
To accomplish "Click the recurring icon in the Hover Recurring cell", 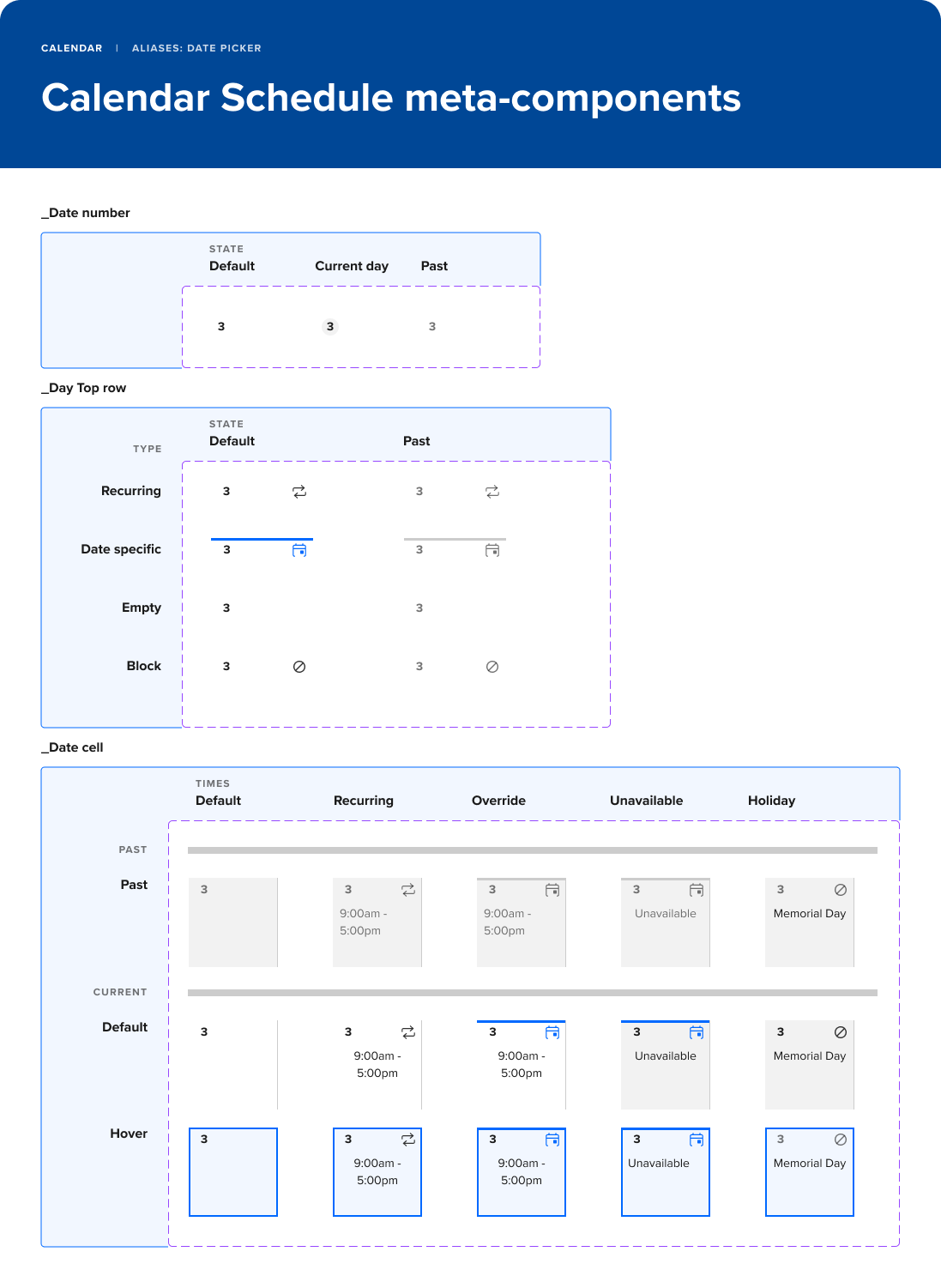I will click(408, 1140).
